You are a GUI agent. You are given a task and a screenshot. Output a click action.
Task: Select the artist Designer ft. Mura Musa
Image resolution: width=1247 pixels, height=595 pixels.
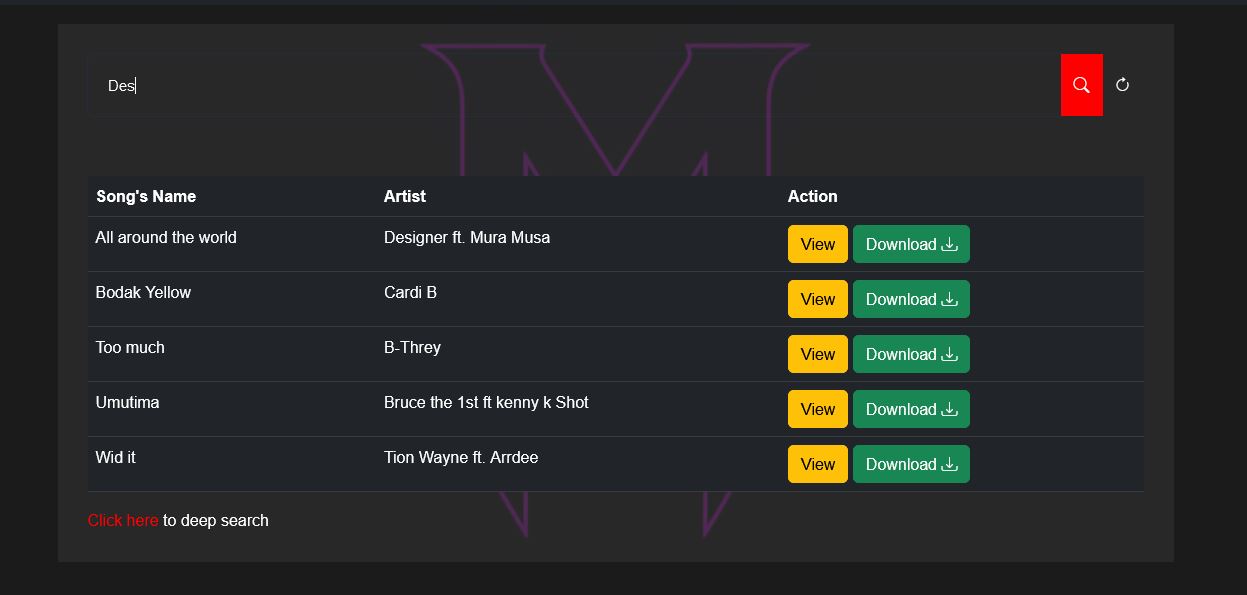(467, 237)
